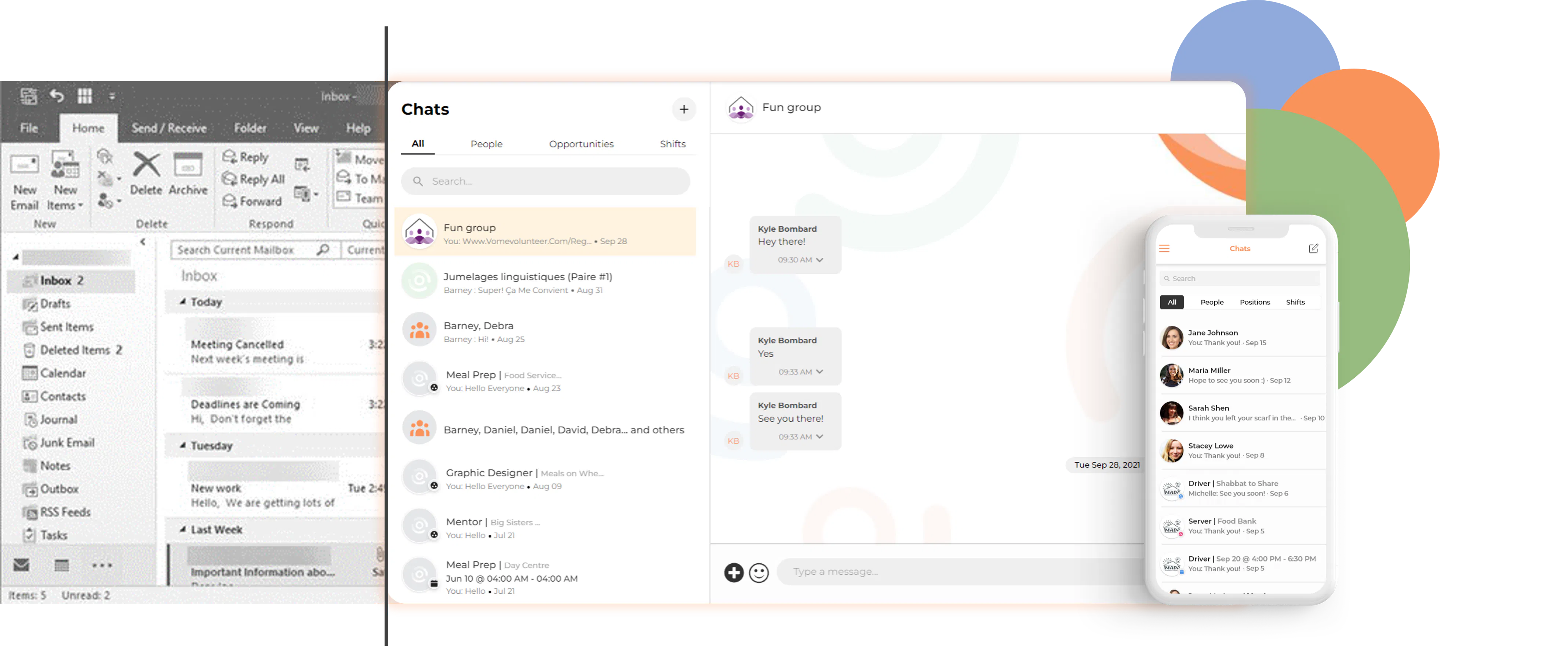Select the Shifts tab in Chats panel
1568x666 pixels.
coord(672,143)
